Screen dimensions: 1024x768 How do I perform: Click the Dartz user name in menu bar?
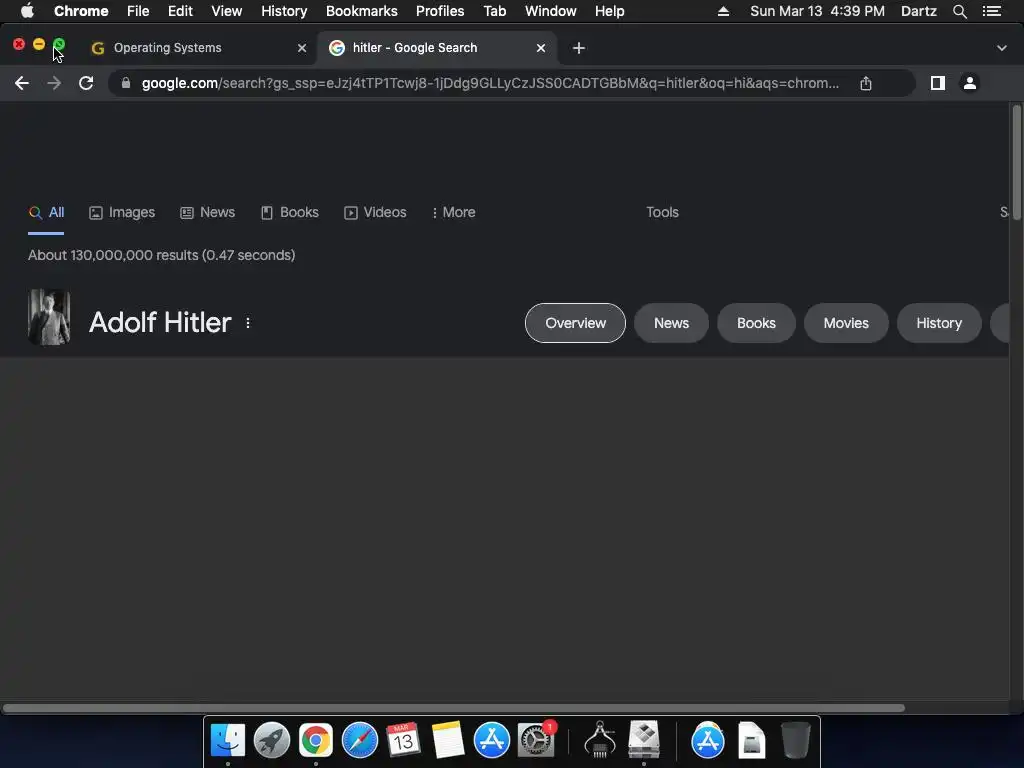coord(919,11)
